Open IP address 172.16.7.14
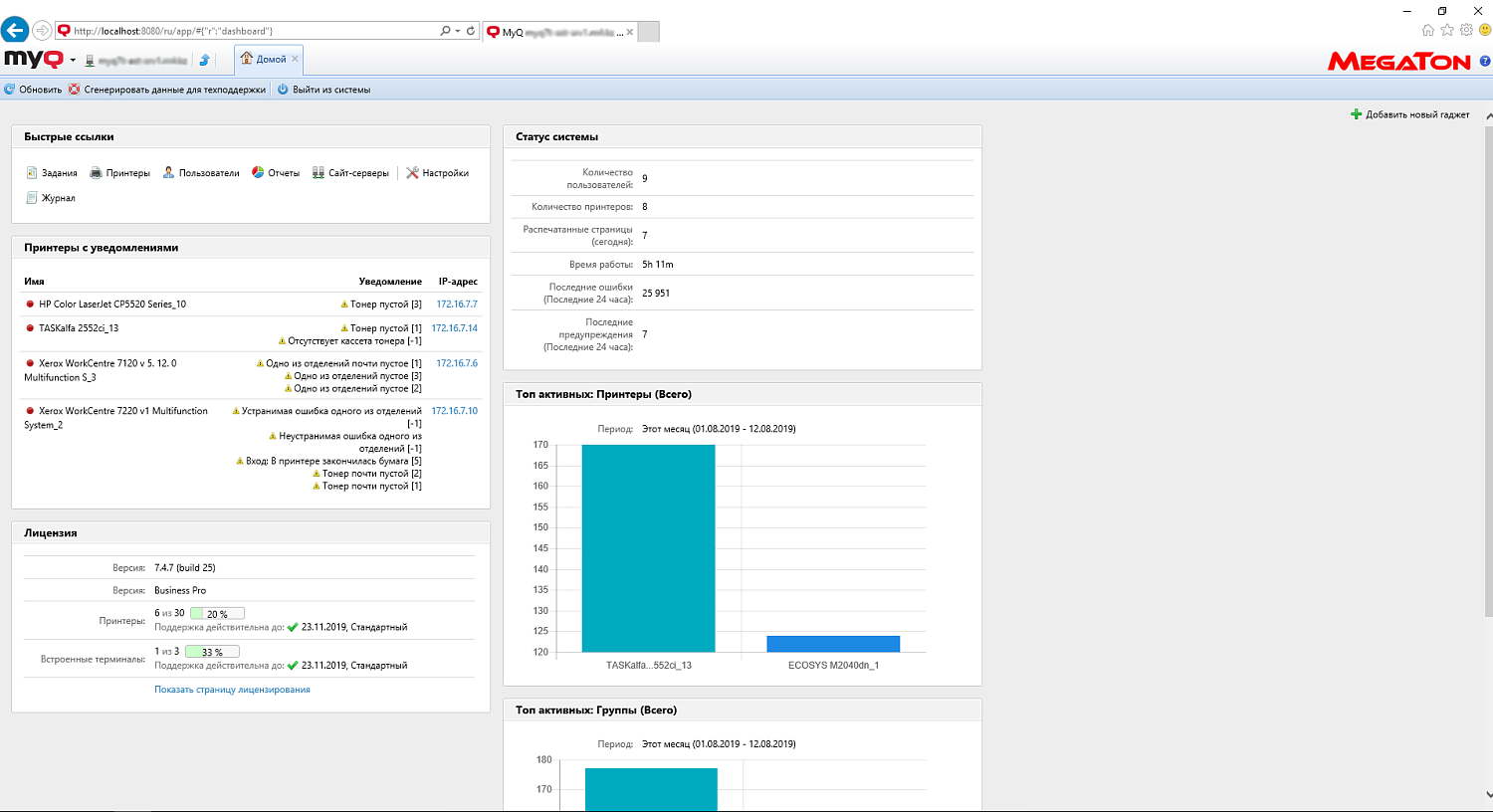 [455, 328]
